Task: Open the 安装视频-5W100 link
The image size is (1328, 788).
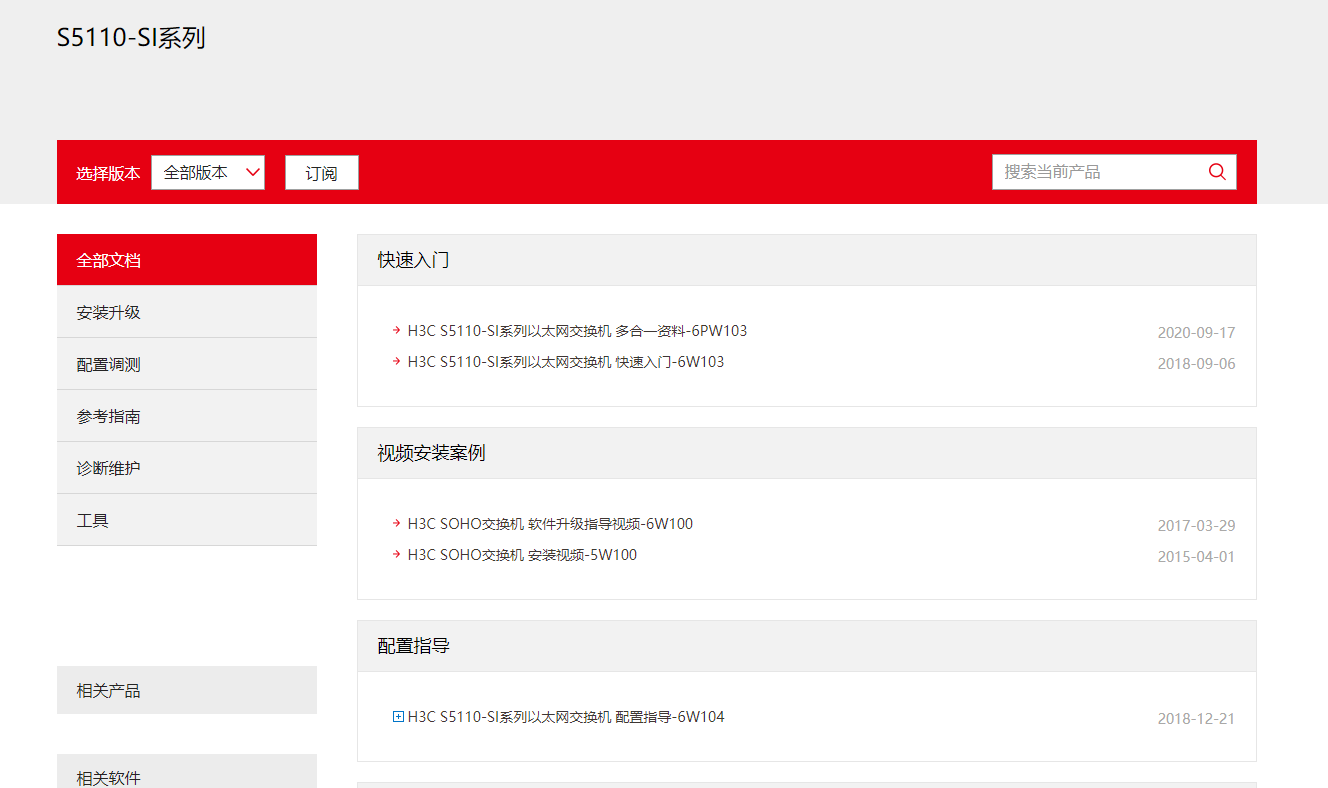Action: coord(522,555)
